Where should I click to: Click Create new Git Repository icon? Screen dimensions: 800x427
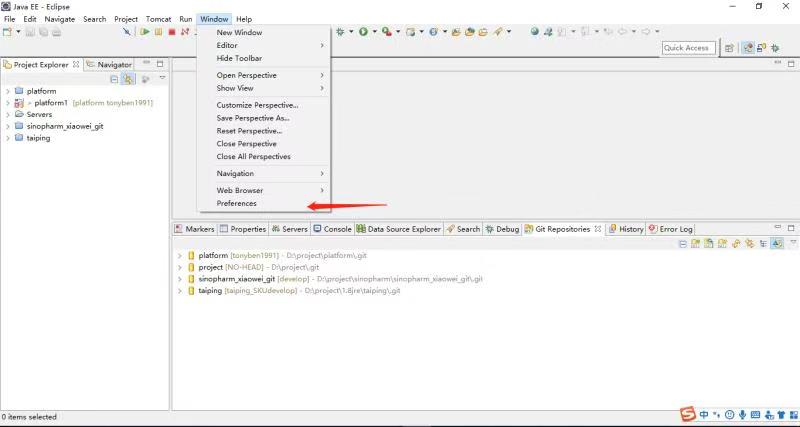[722, 244]
